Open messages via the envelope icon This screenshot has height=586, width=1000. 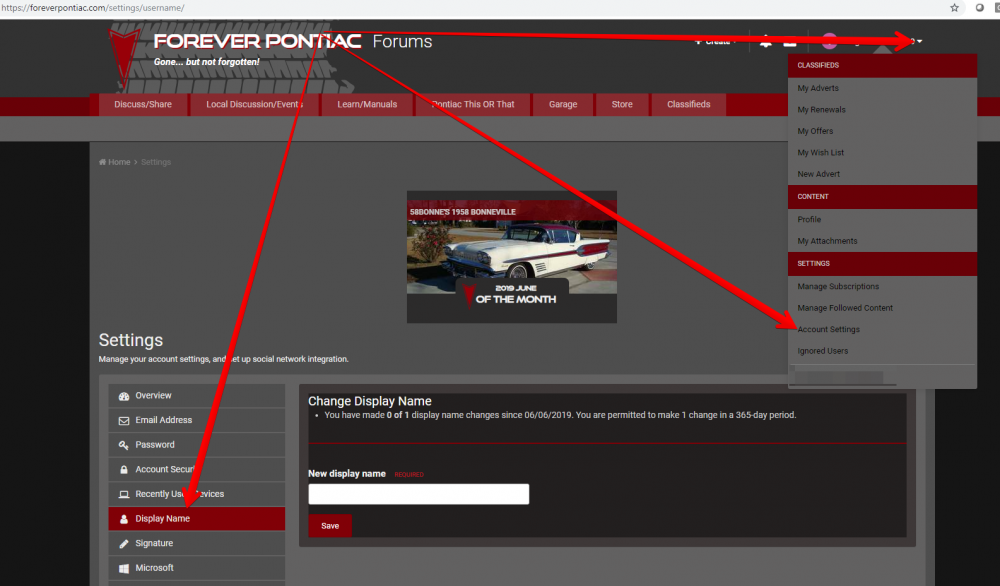coord(790,42)
